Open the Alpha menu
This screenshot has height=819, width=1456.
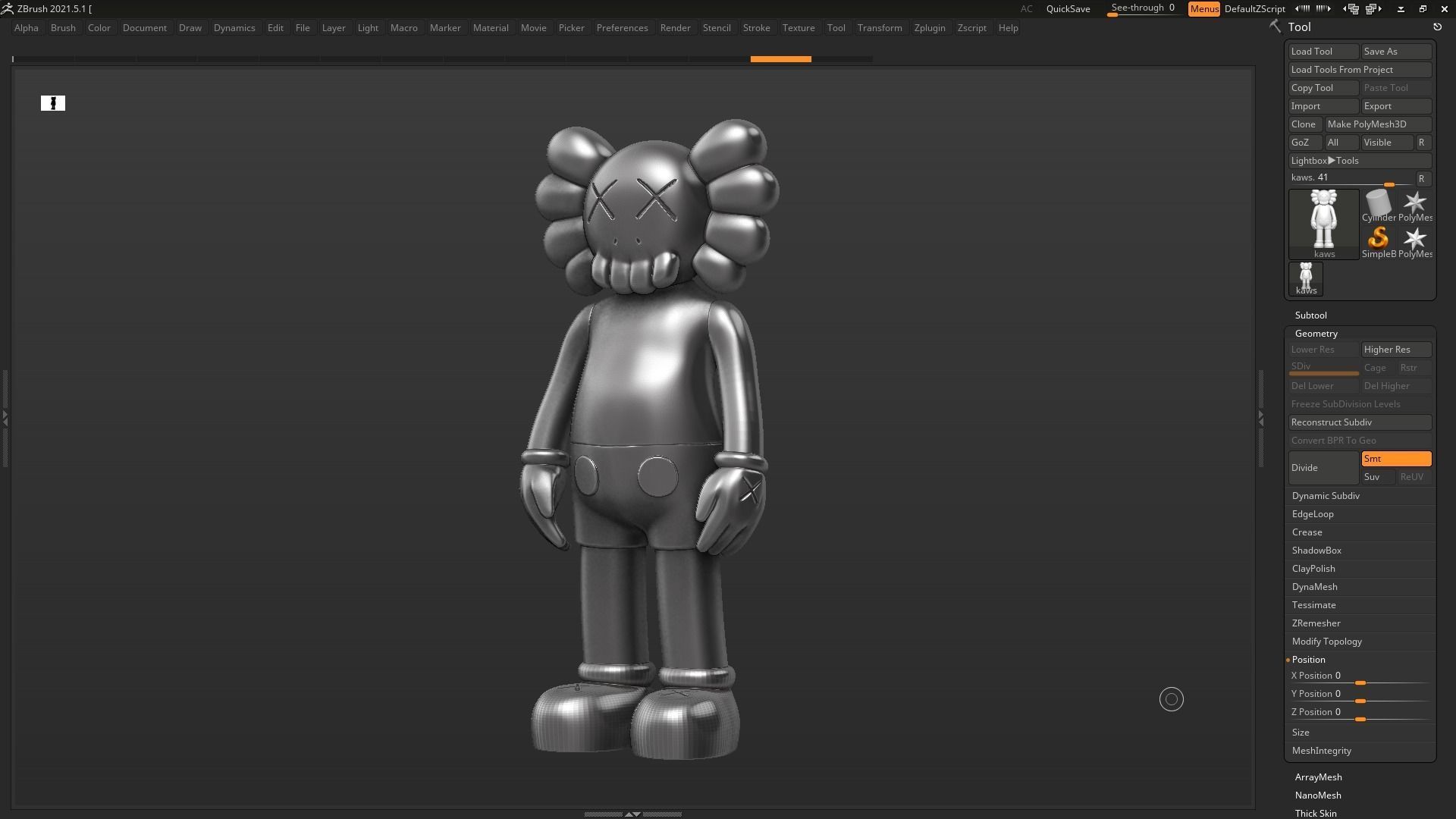(x=27, y=28)
